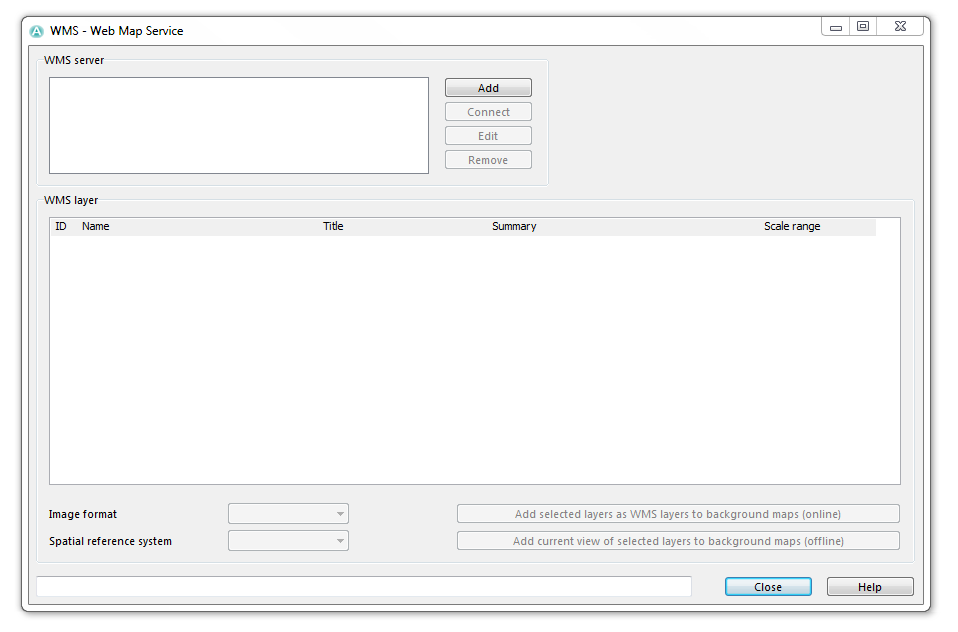
Task: Add current view as offline background map
Action: click(x=678, y=540)
